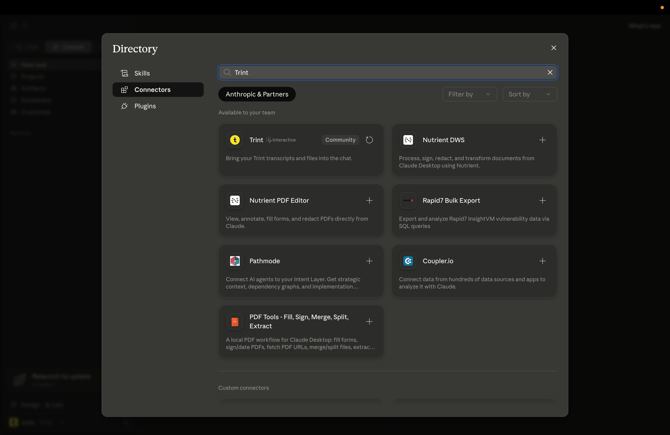
Task: Click the Community badge on Trint
Action: (x=340, y=140)
